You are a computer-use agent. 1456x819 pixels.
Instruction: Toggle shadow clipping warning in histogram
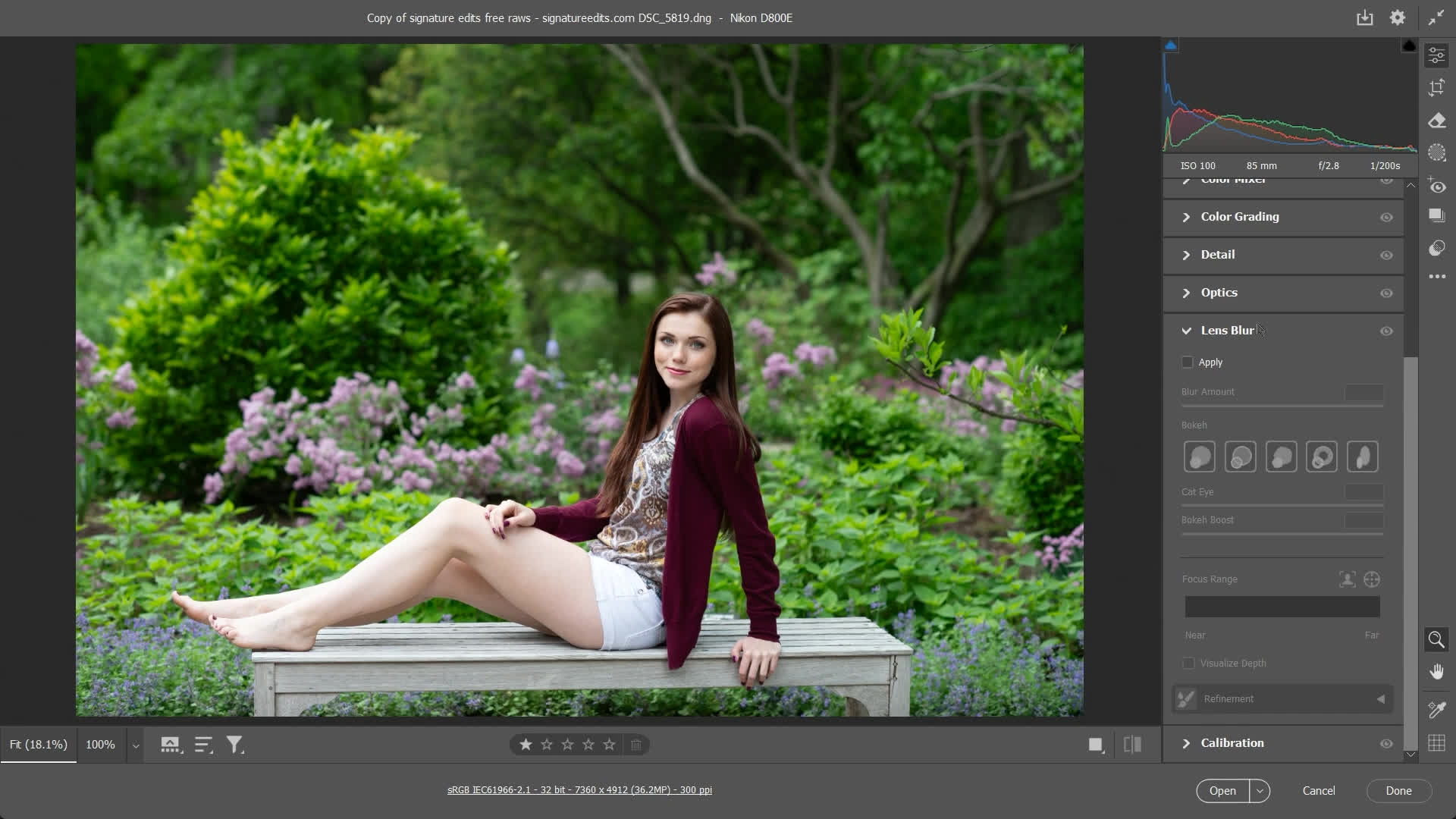pos(1171,45)
